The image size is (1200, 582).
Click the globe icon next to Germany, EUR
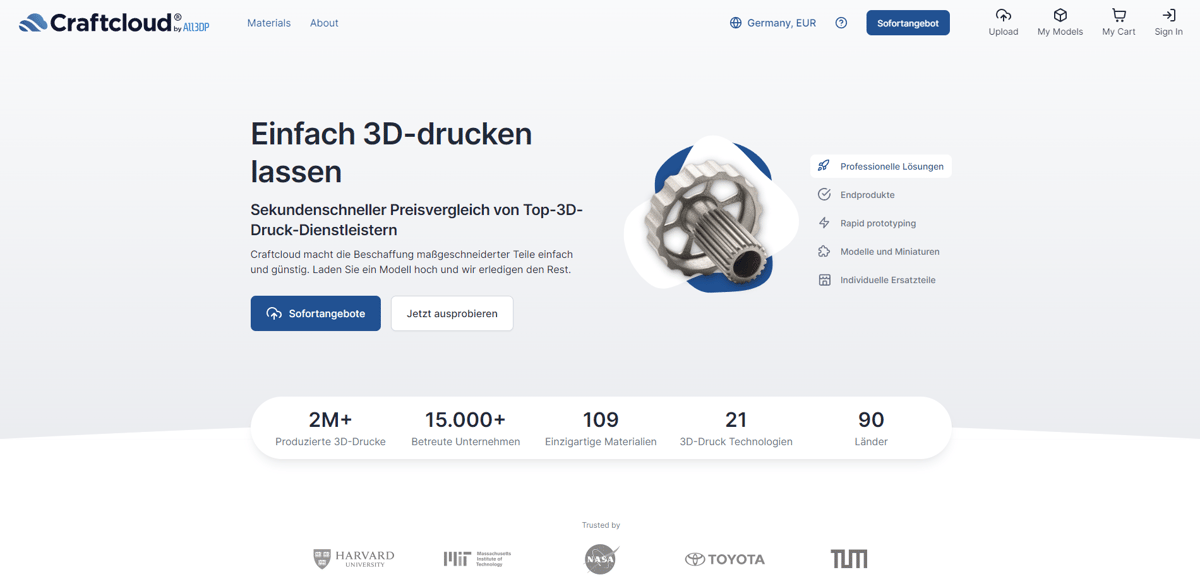(x=736, y=23)
